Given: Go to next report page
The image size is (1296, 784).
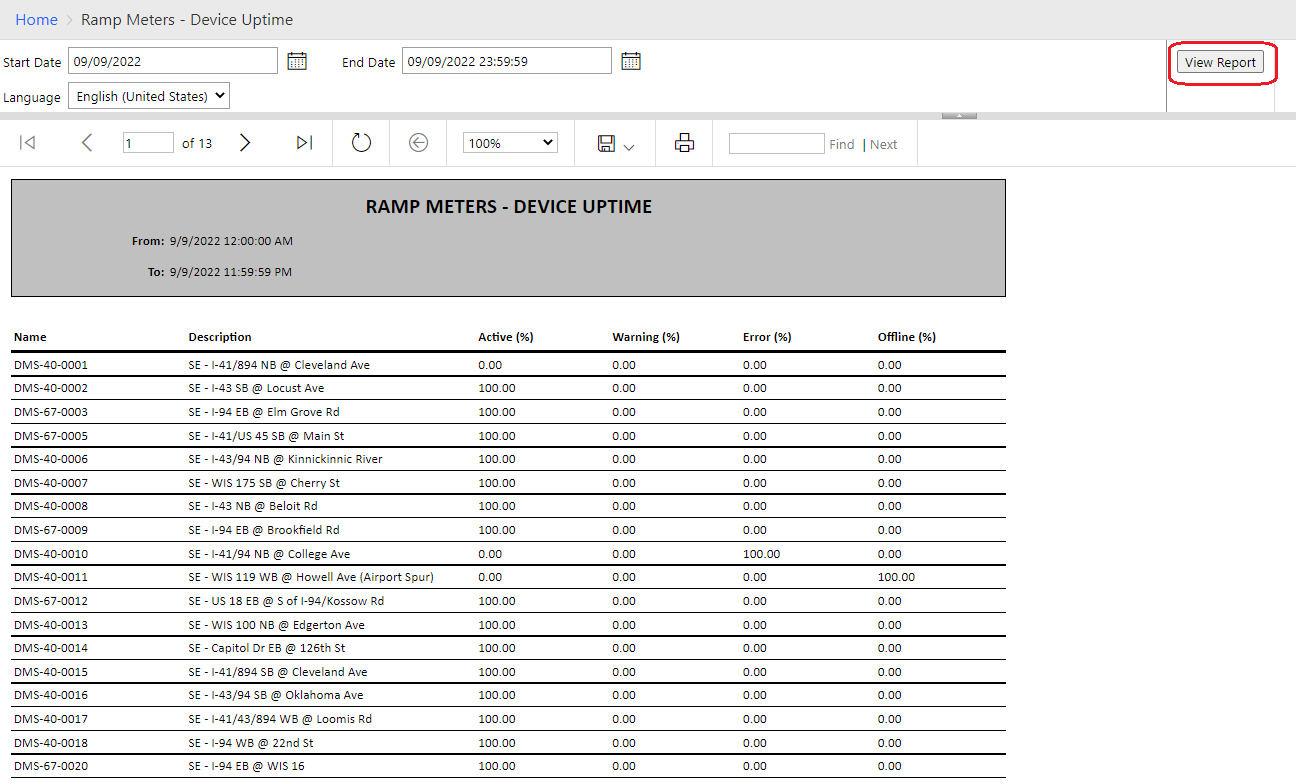Looking at the screenshot, I should coord(245,143).
